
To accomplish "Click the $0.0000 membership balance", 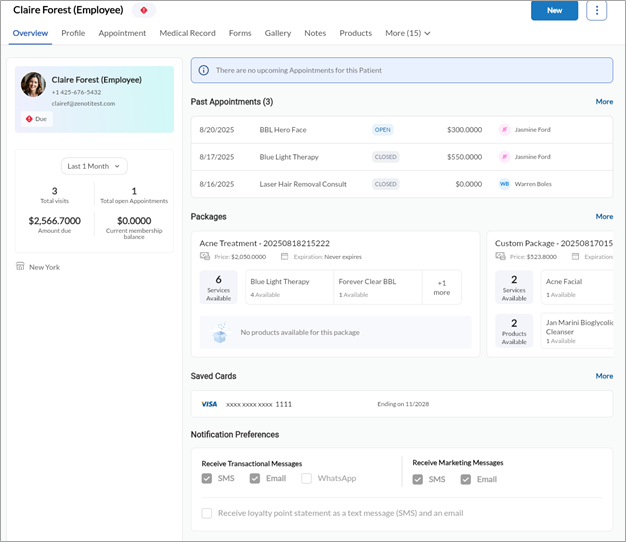I will (134, 221).
